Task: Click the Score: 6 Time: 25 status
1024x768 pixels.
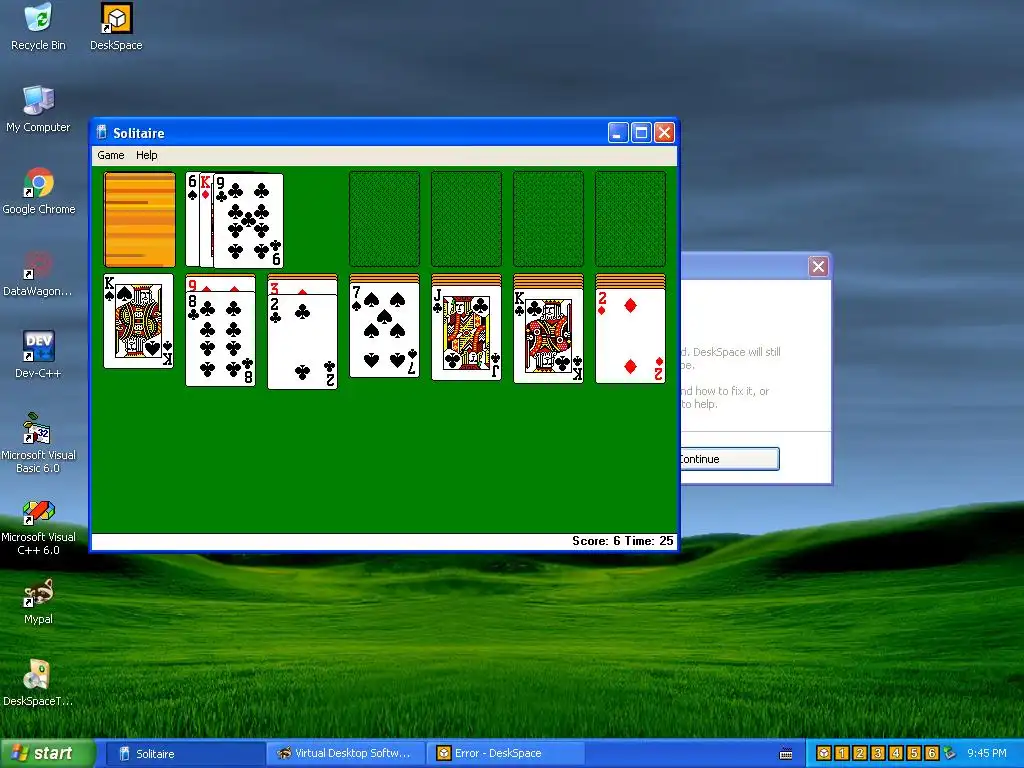Action: tap(622, 541)
